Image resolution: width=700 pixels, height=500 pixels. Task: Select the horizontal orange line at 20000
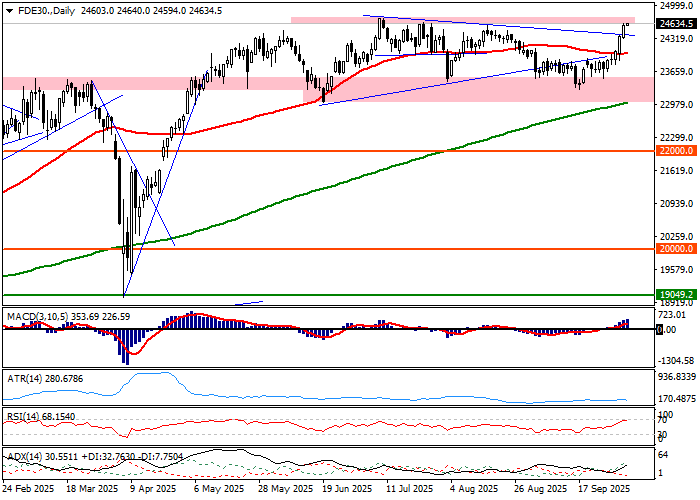(300, 249)
